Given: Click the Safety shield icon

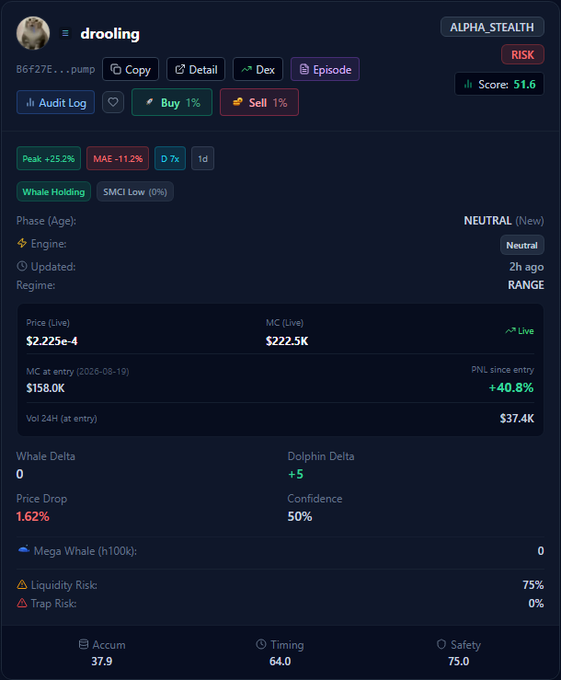Looking at the screenshot, I should (441, 644).
